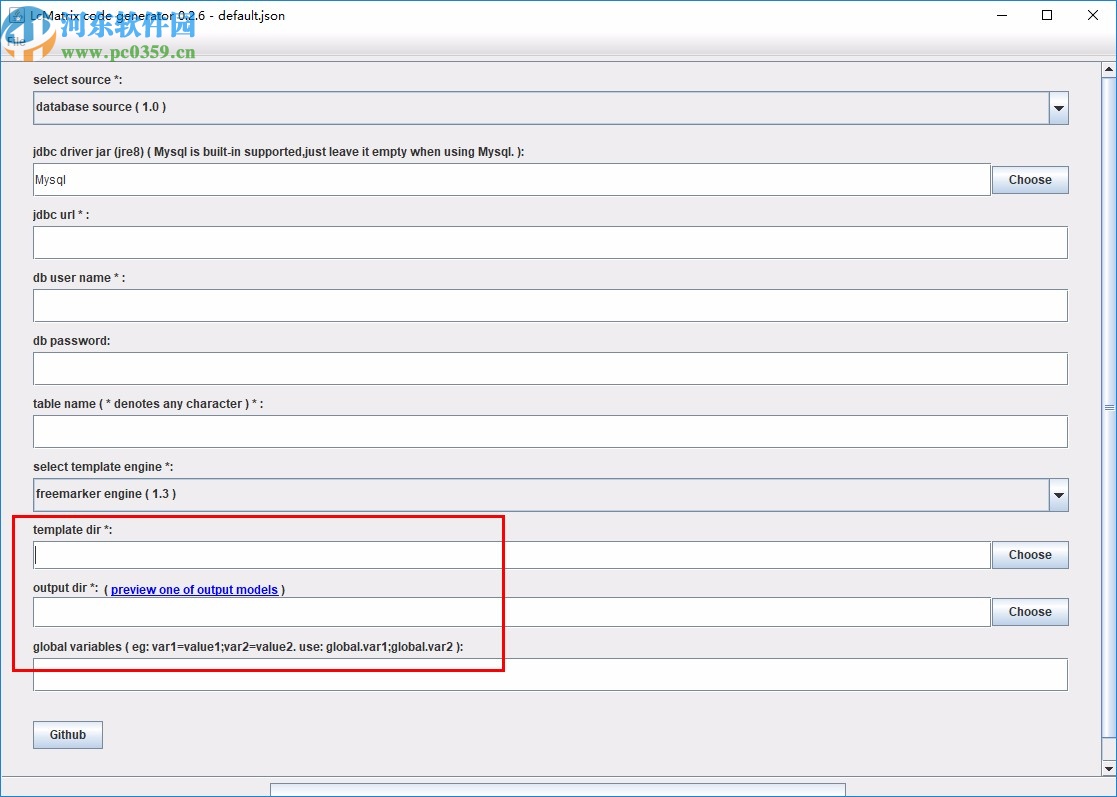Open the File menu

[16, 41]
